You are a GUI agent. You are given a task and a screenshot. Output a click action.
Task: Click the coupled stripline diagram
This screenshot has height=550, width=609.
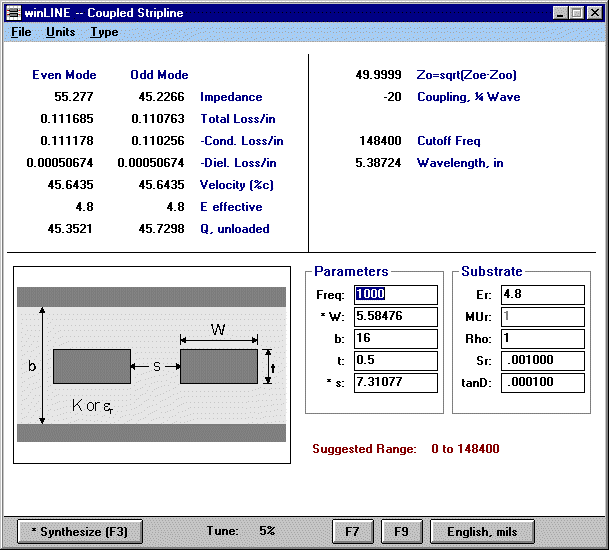coord(152,365)
